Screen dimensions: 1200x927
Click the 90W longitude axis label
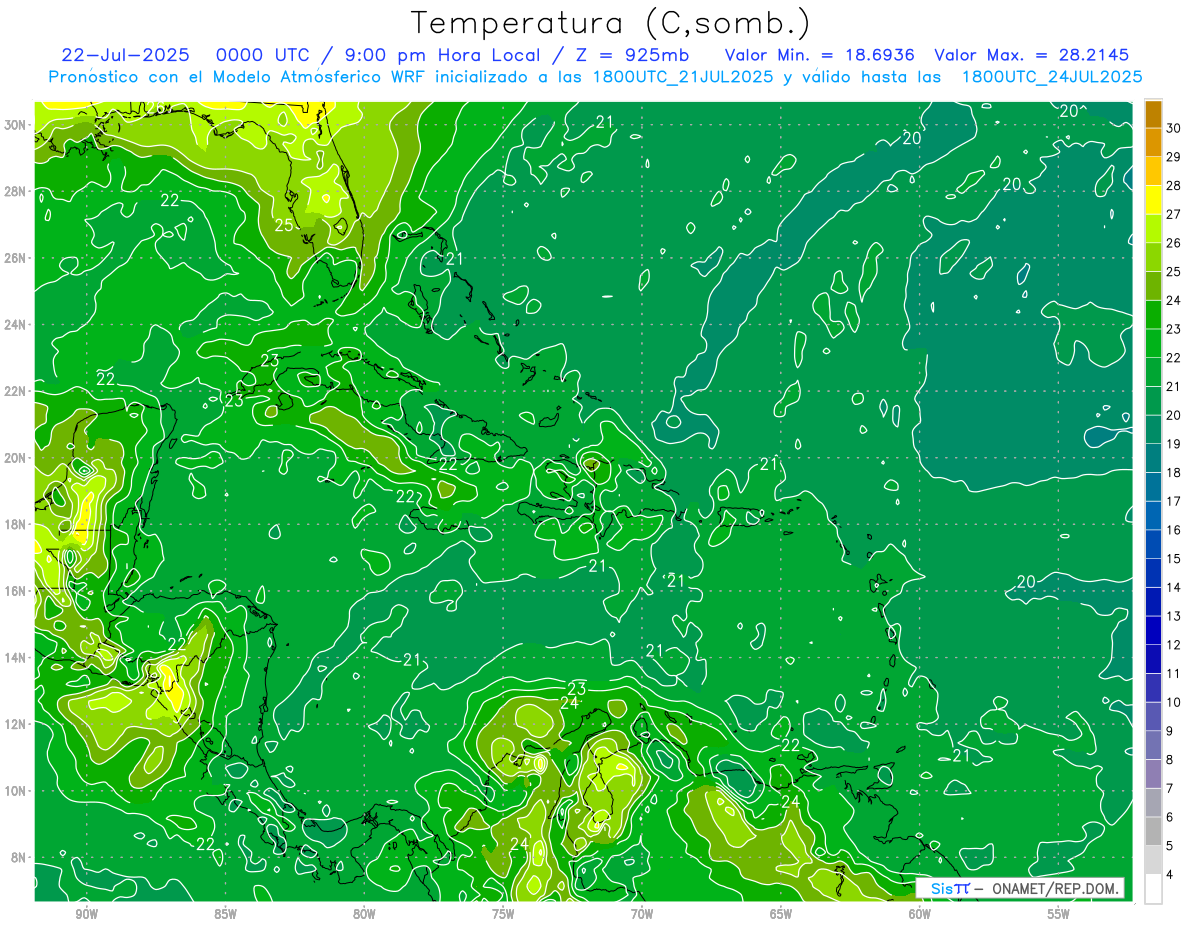click(86, 914)
